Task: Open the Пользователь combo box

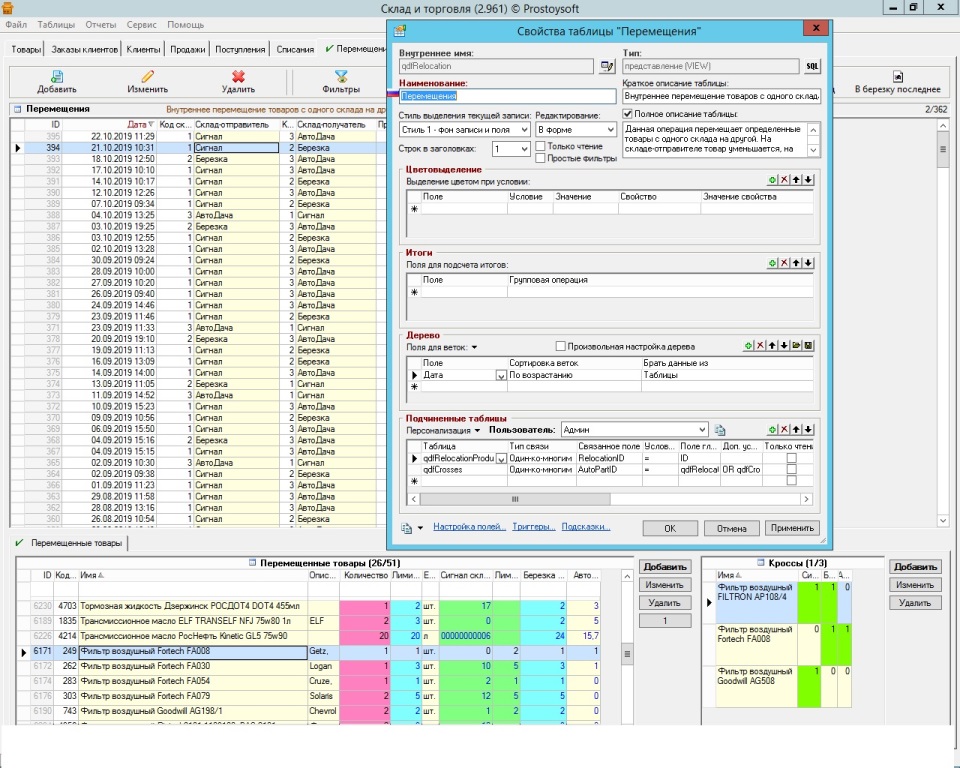Action: point(702,429)
